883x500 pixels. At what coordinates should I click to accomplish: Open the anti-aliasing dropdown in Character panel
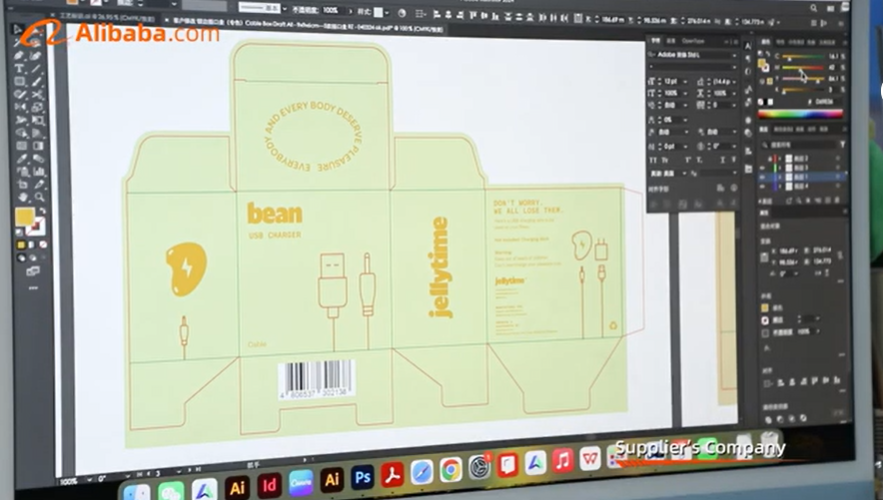[734, 173]
